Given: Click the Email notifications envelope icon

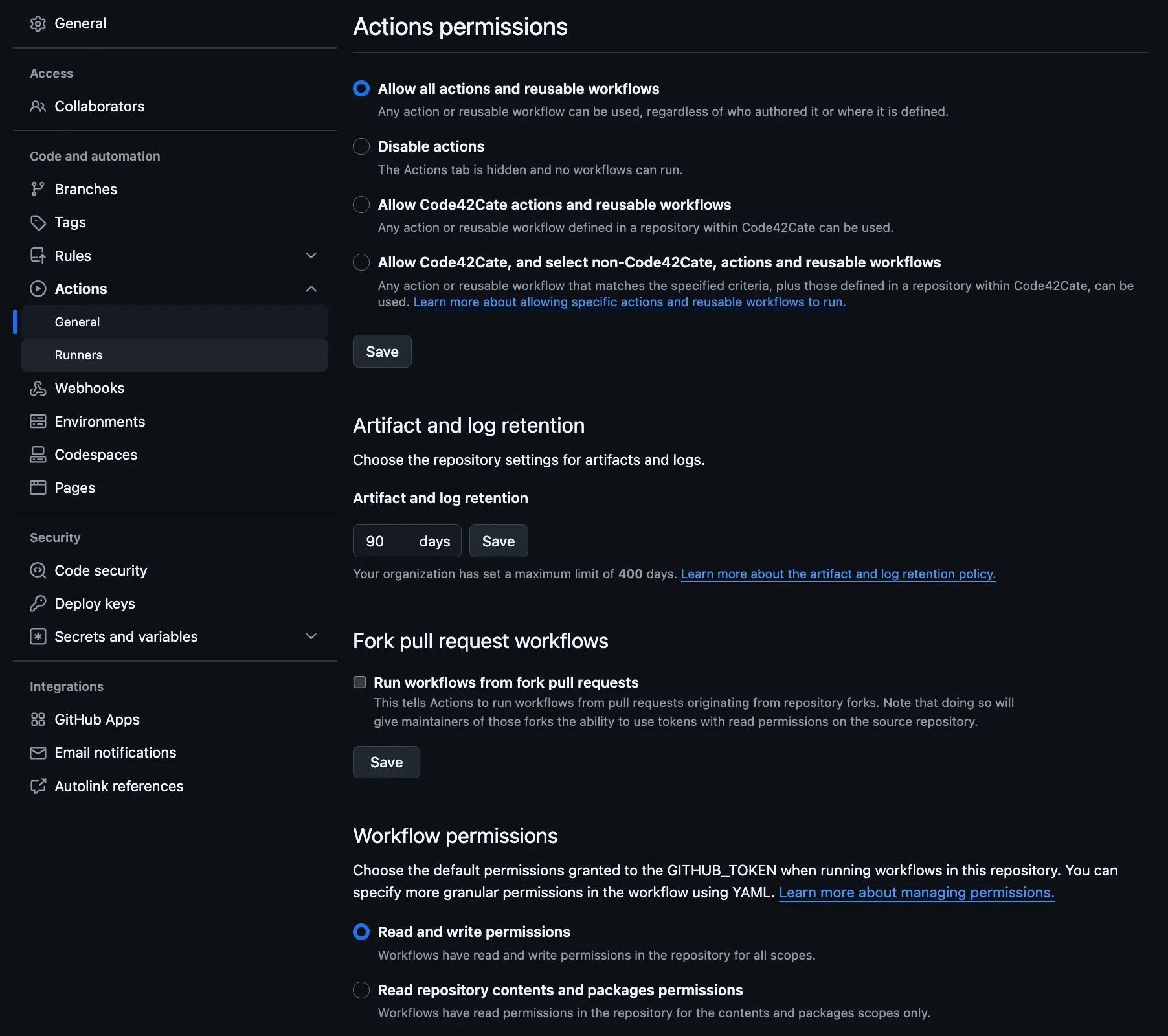Looking at the screenshot, I should [38, 752].
